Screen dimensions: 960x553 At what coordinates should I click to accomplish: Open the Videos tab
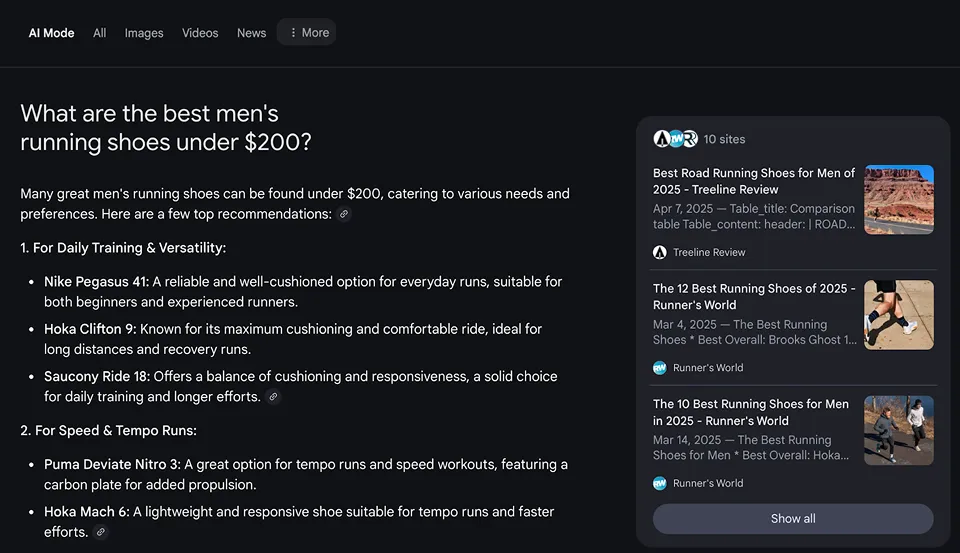[x=200, y=33]
